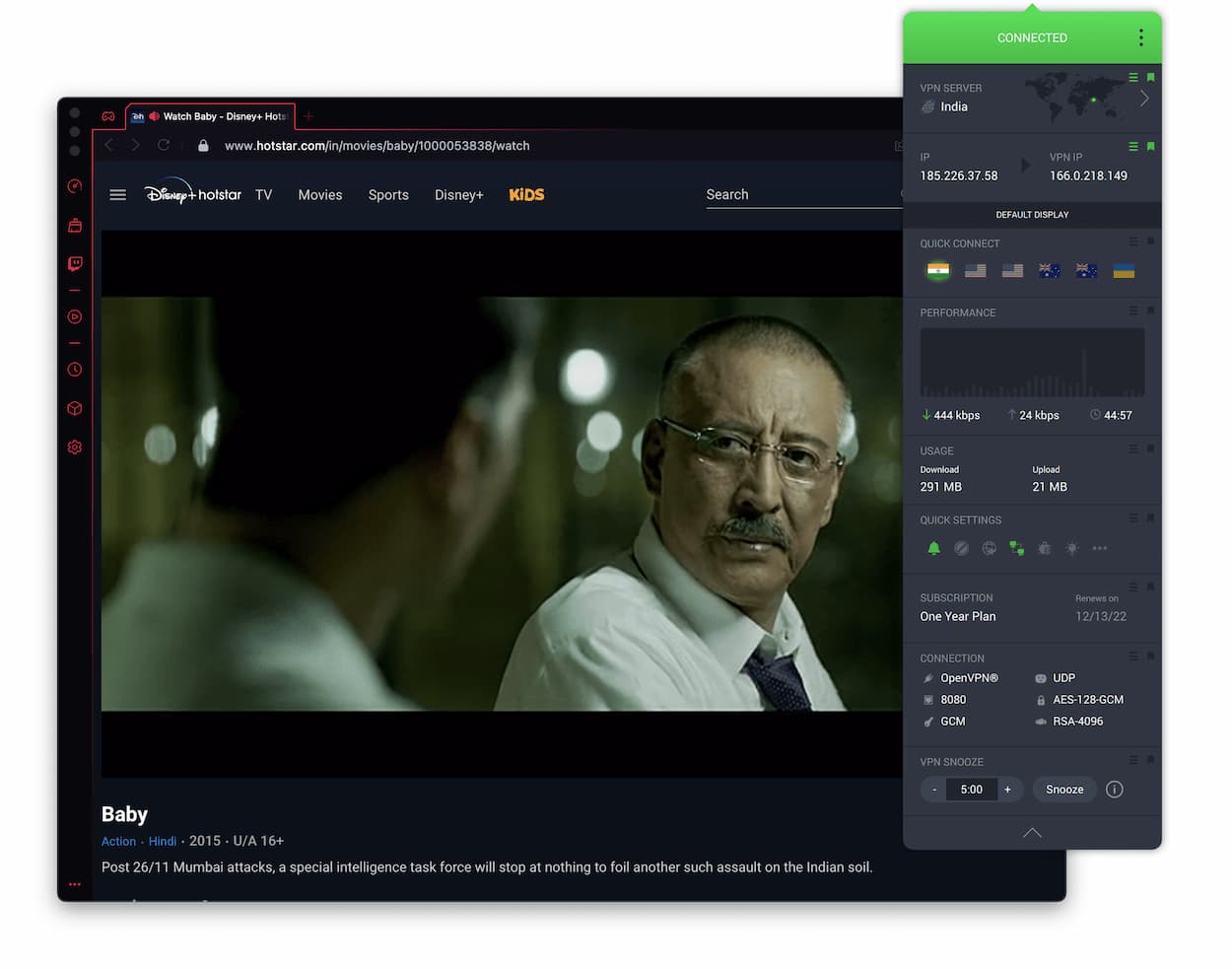Click the padlock site security icon
The height and width of the screenshot is (969, 1232).
(203, 145)
